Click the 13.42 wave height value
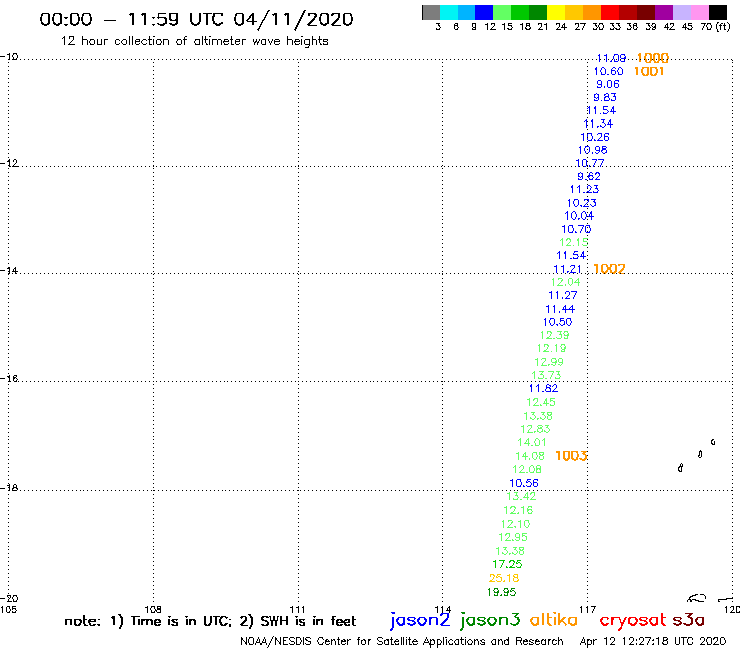740x650 pixels. (x=521, y=496)
